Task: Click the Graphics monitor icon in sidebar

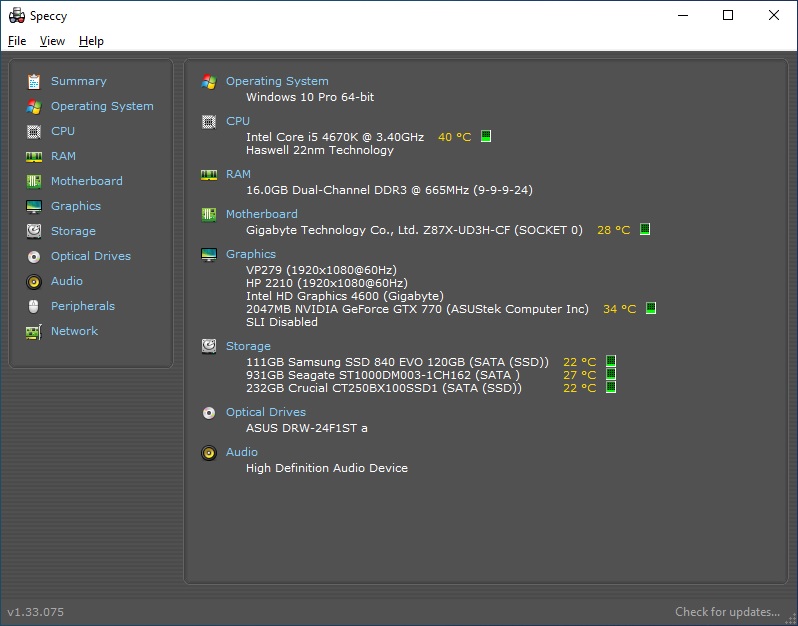Action: pos(34,207)
